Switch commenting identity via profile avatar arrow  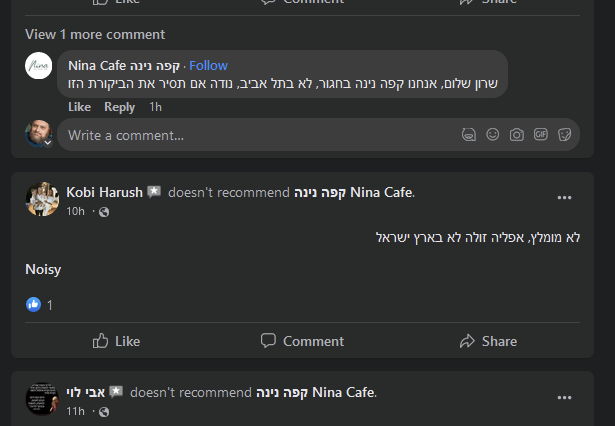pyautogui.click(x=47, y=142)
